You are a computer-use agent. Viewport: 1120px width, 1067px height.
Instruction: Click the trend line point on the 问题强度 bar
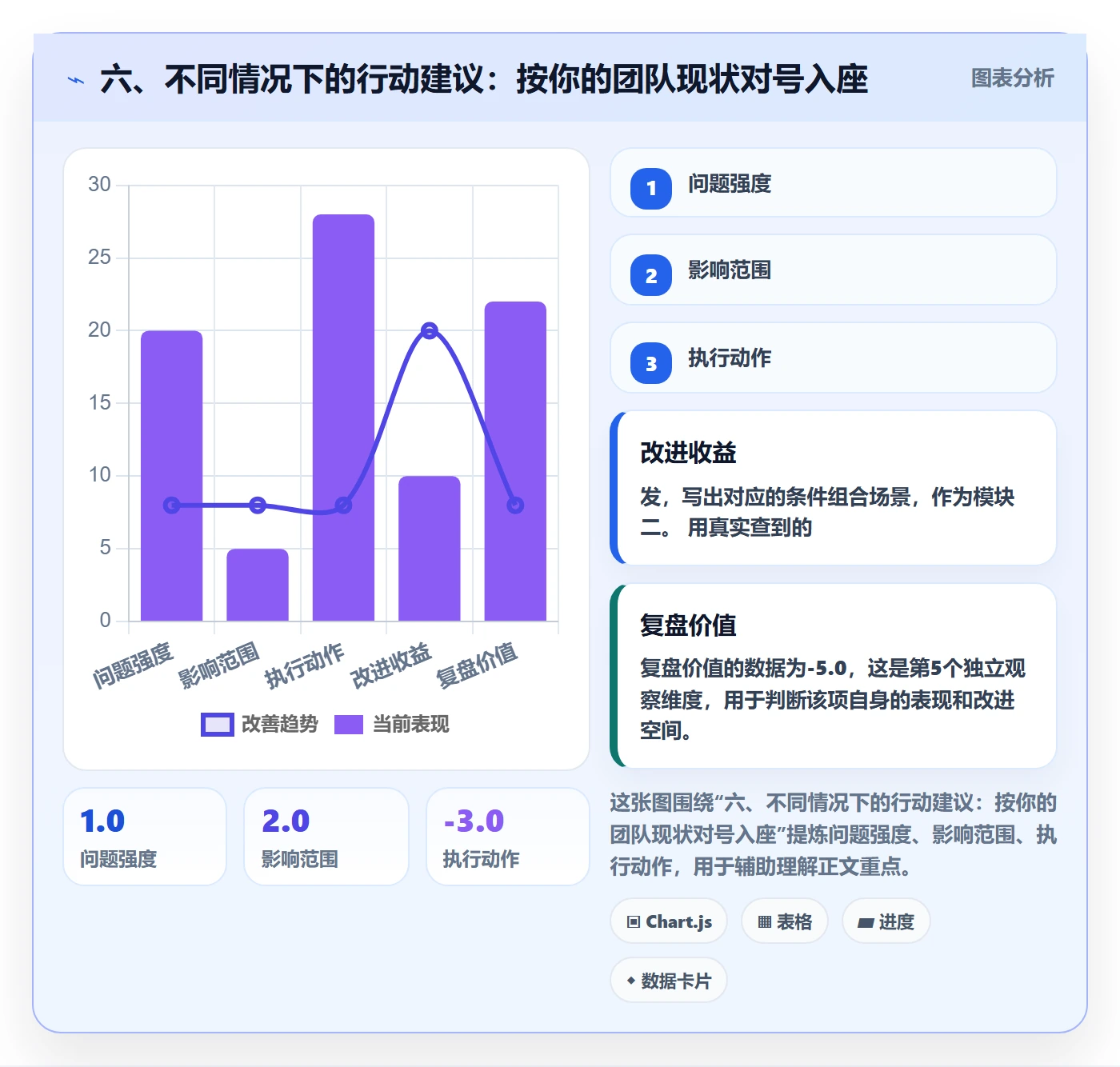click(x=172, y=505)
